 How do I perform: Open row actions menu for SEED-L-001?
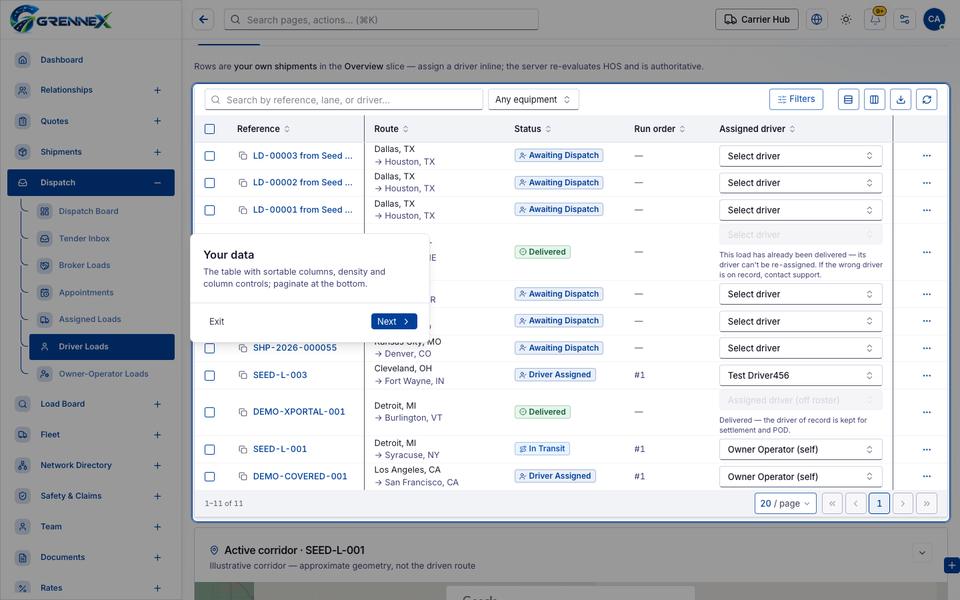(926, 449)
